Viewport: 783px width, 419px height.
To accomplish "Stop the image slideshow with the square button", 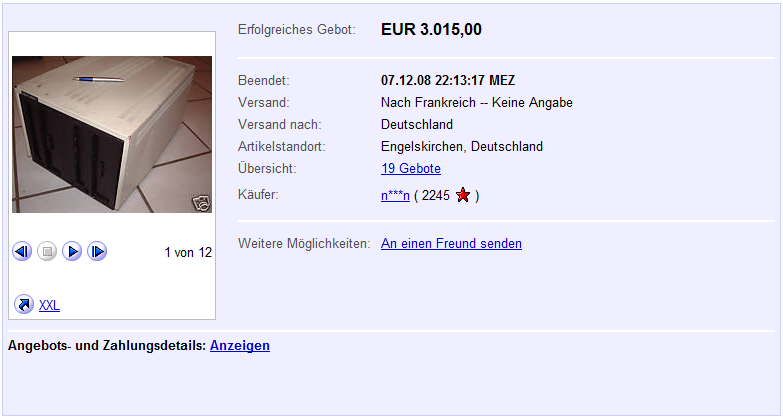I will (47, 251).
